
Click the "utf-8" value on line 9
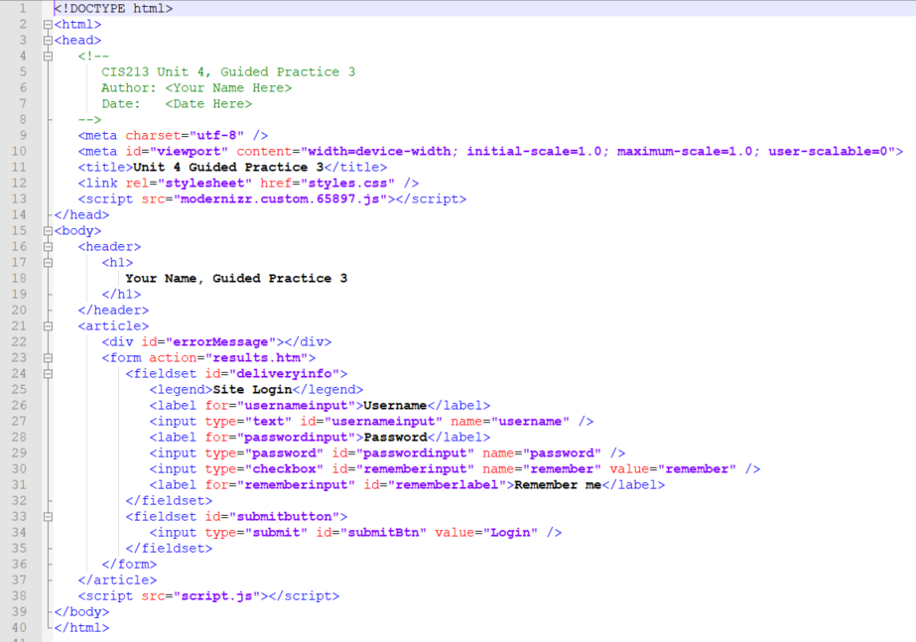pos(216,136)
